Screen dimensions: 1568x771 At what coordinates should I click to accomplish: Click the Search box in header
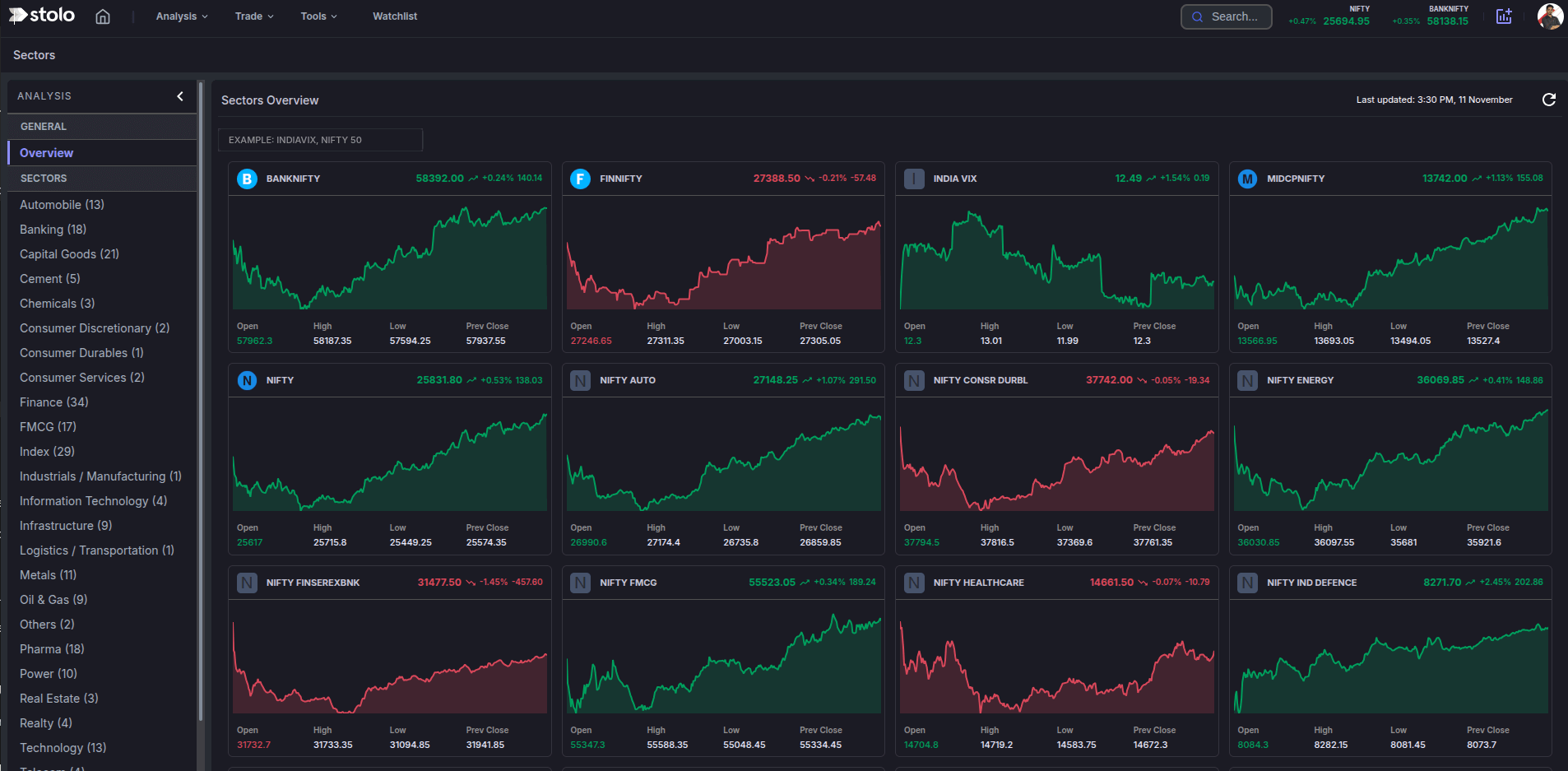coord(1226,16)
